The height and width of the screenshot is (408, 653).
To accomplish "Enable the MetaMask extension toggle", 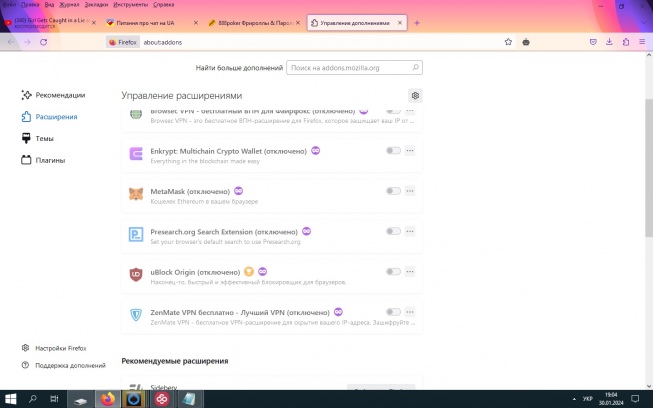I will 393,191.
